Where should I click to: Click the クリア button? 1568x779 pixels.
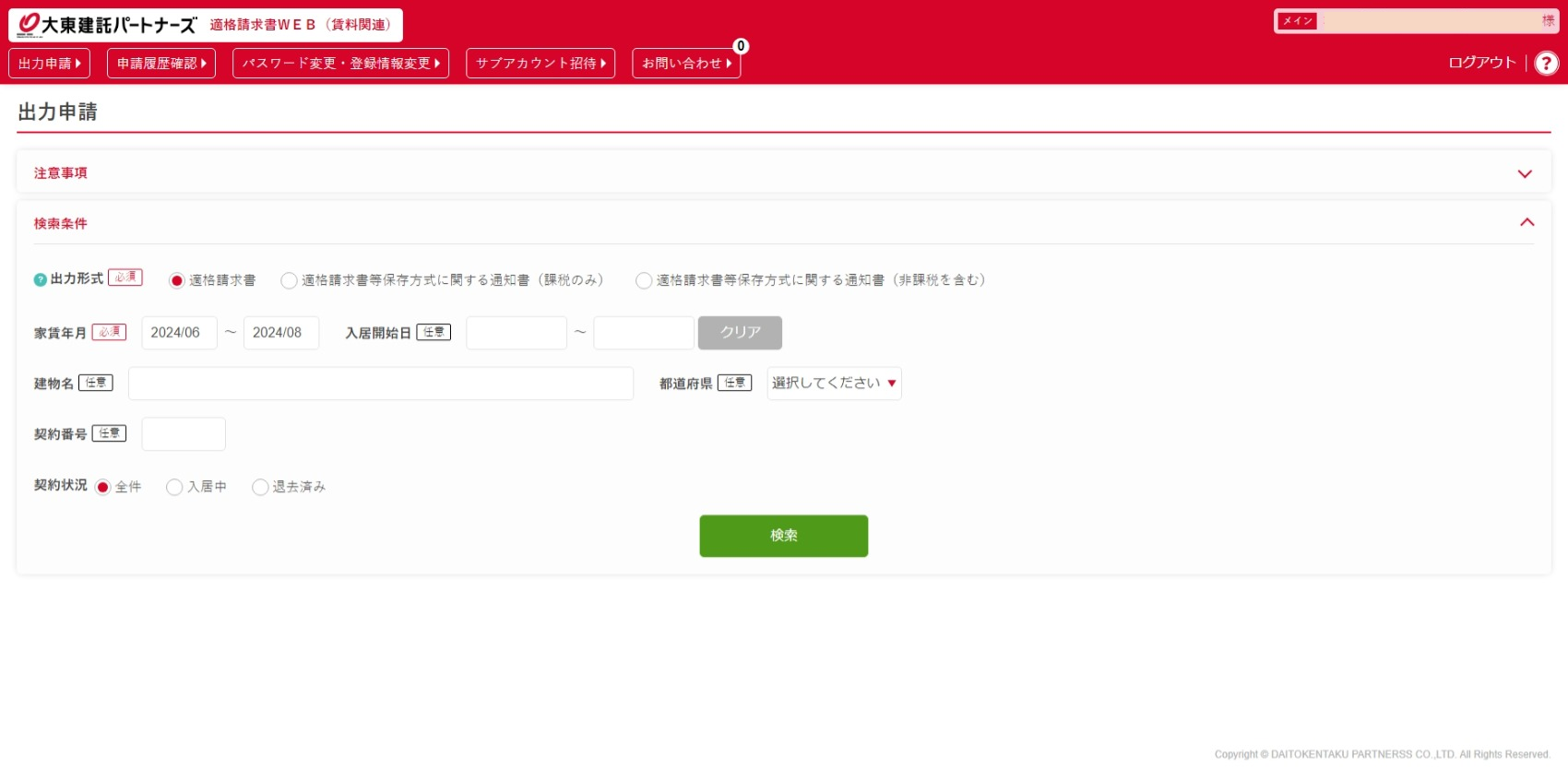click(740, 333)
